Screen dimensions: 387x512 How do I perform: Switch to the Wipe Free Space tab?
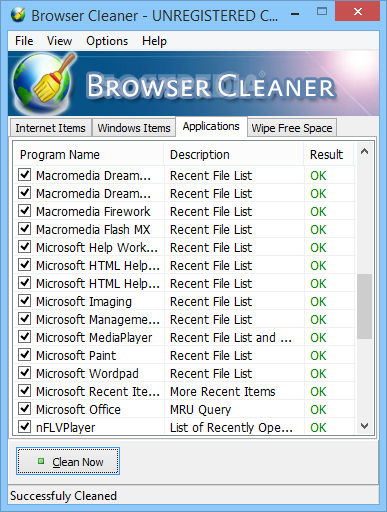(292, 128)
